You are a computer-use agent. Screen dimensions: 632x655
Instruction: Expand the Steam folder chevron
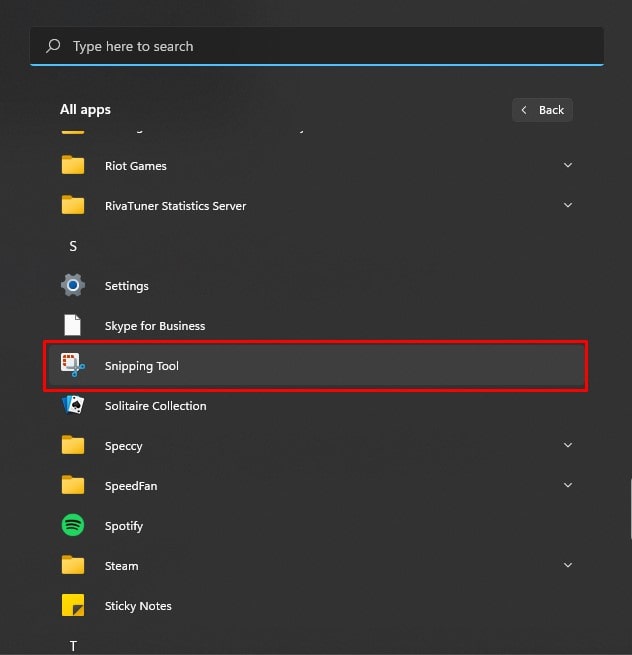coord(568,565)
